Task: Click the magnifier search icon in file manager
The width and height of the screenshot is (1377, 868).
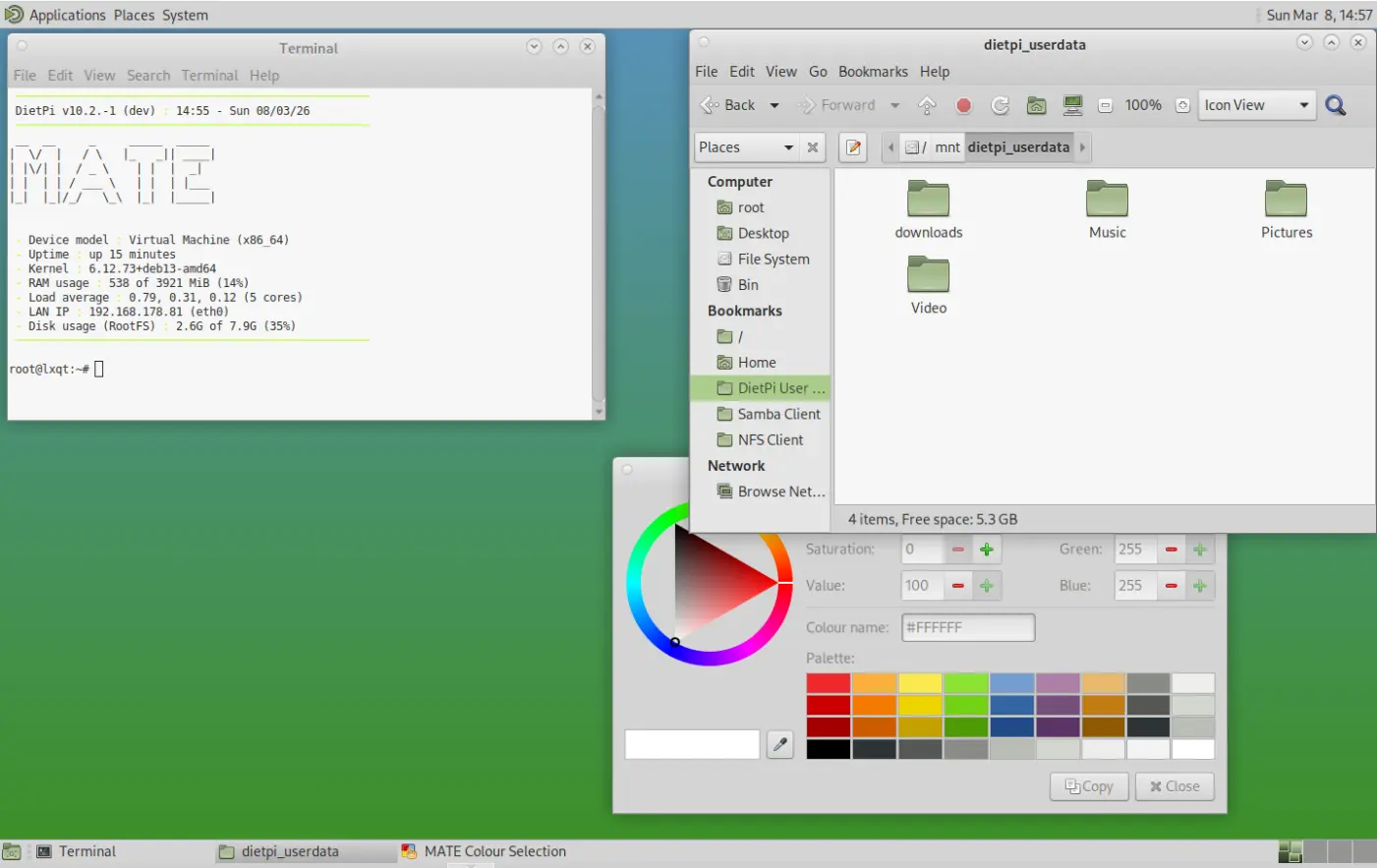Action: pyautogui.click(x=1335, y=105)
